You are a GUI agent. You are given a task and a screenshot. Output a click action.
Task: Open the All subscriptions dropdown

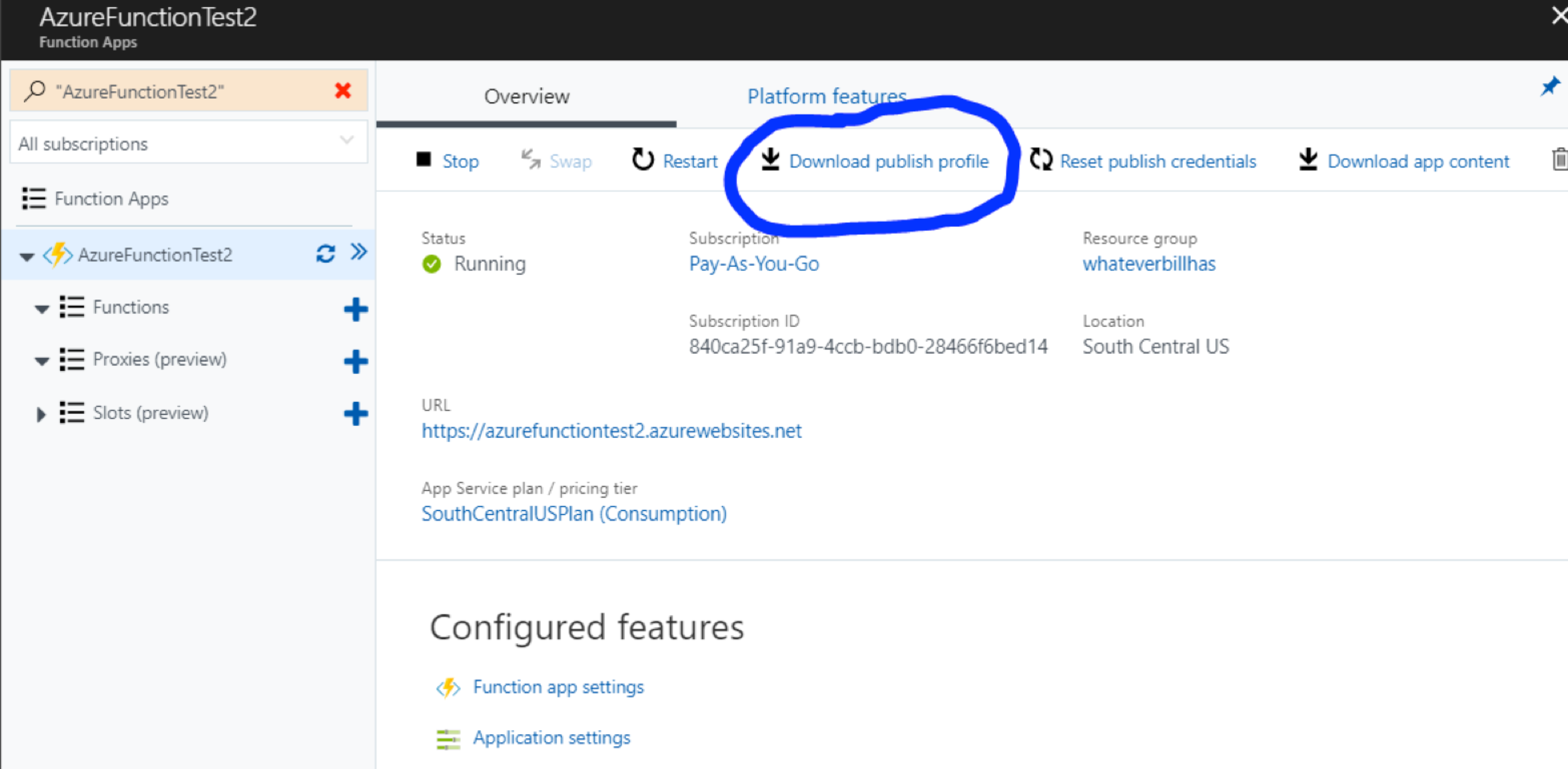click(x=189, y=142)
